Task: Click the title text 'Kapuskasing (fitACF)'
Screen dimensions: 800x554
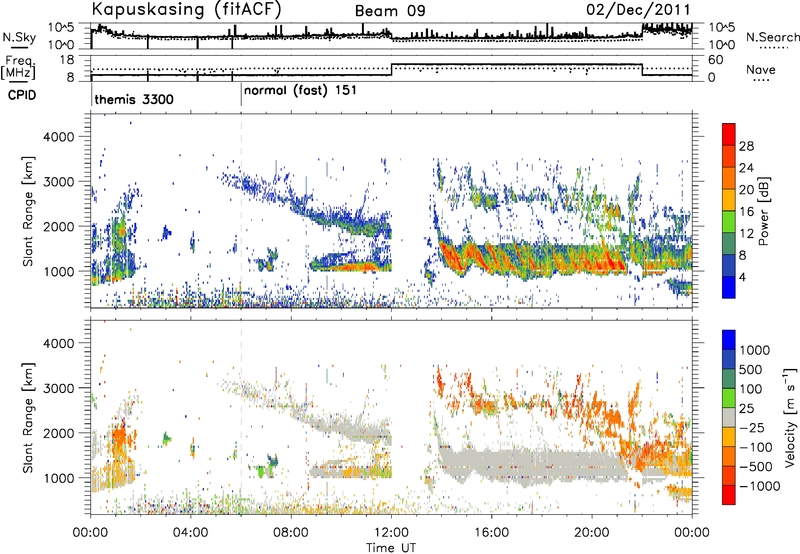Action: (186, 9)
